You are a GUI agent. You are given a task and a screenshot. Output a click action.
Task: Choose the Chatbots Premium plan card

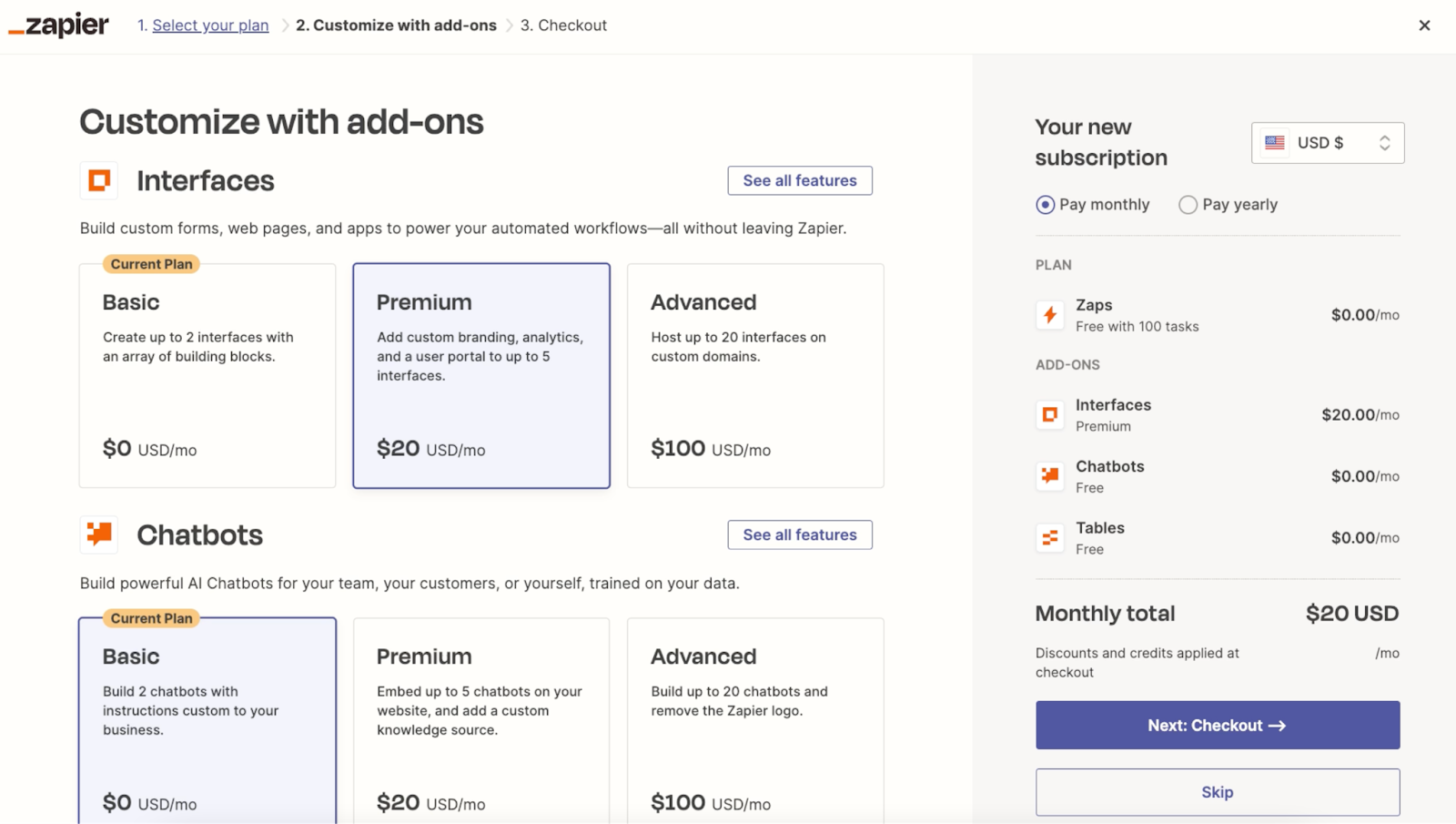click(x=481, y=721)
